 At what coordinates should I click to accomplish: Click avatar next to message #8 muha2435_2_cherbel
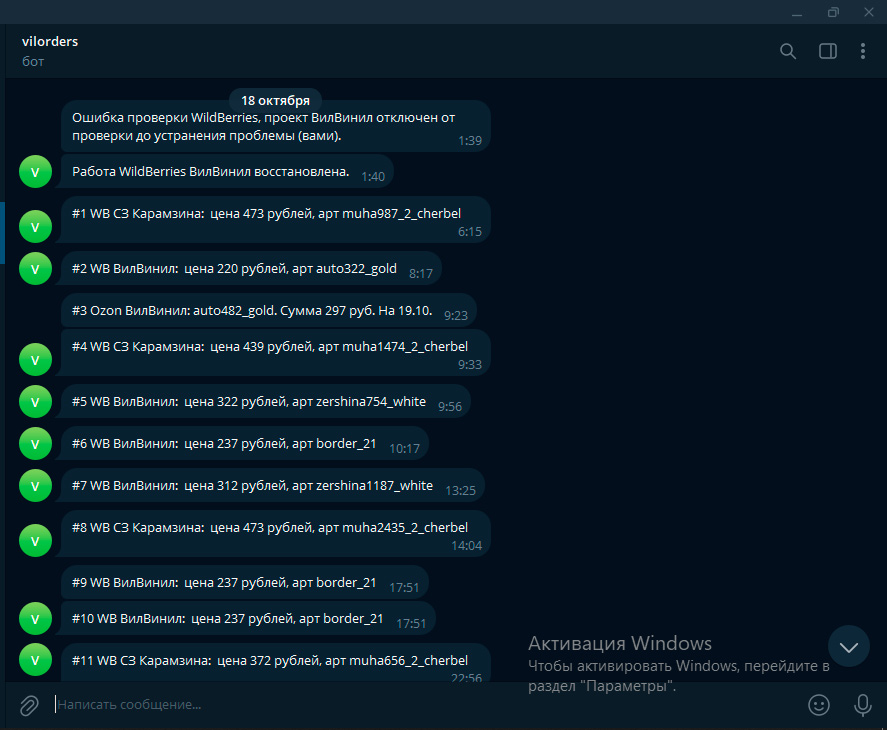point(36,540)
